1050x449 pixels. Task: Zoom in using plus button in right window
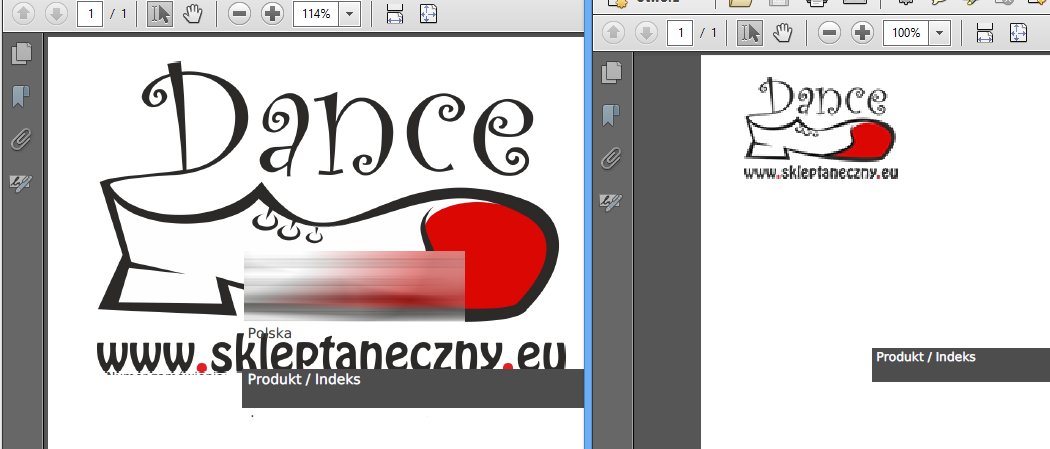point(862,33)
